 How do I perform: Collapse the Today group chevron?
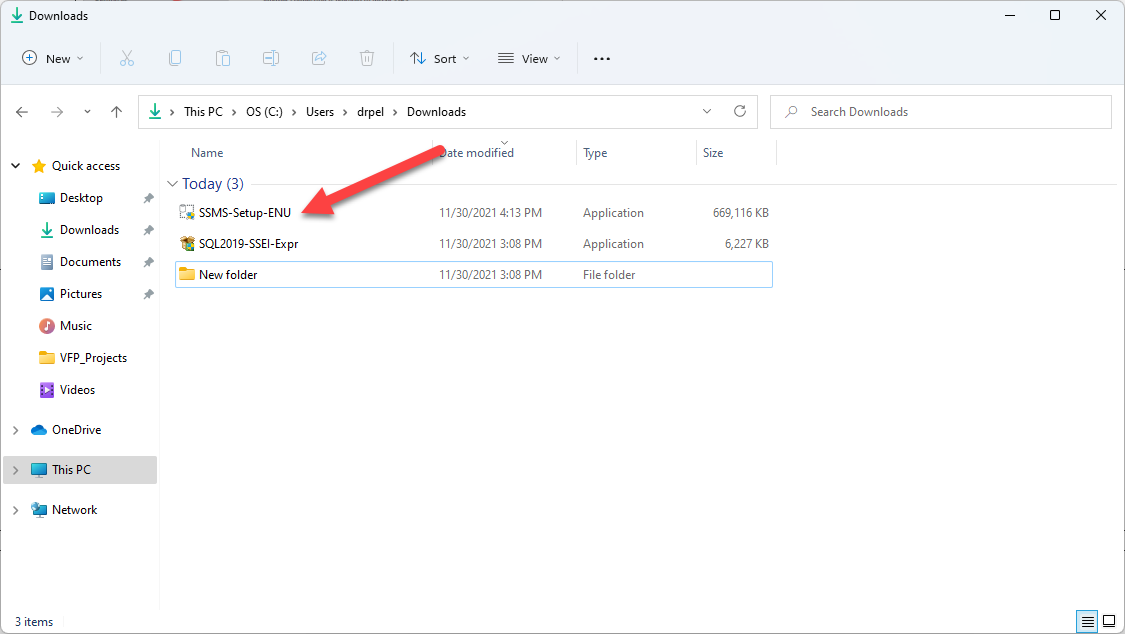(172, 184)
